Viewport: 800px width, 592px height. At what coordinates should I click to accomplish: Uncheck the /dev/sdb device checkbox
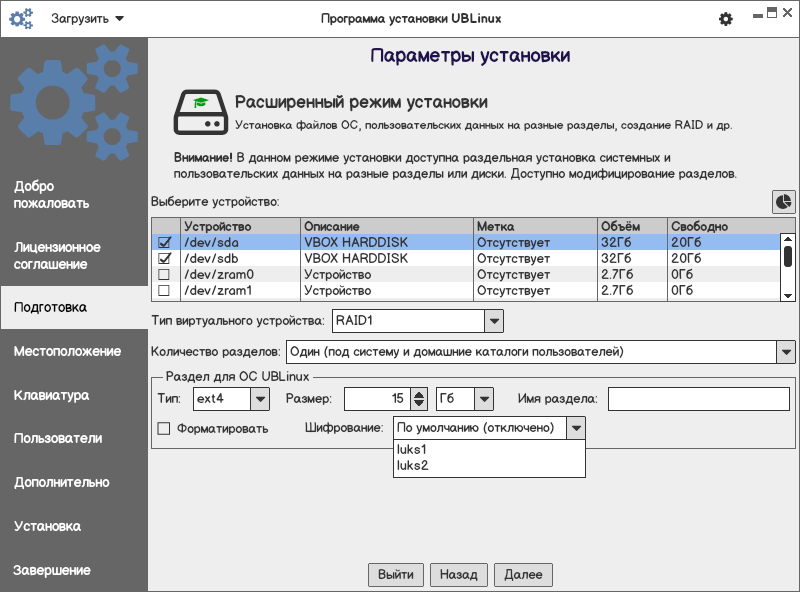(165, 258)
